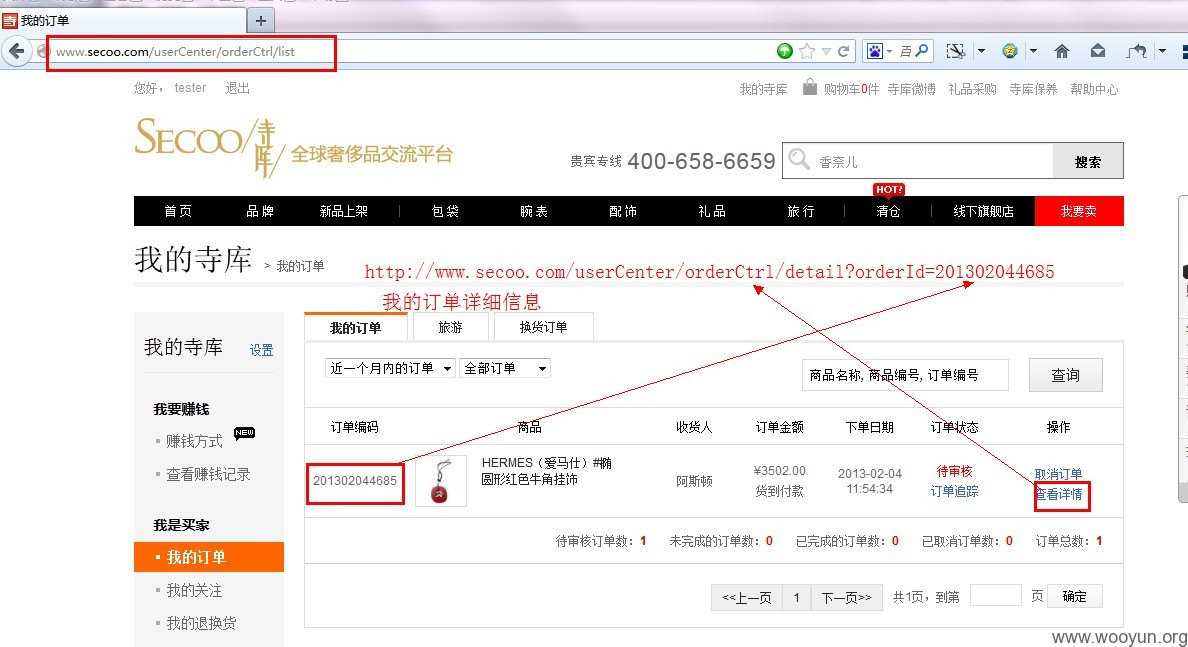Open 首页 in the navigation bar
Screen dimensions: 1188x647
tap(178, 211)
